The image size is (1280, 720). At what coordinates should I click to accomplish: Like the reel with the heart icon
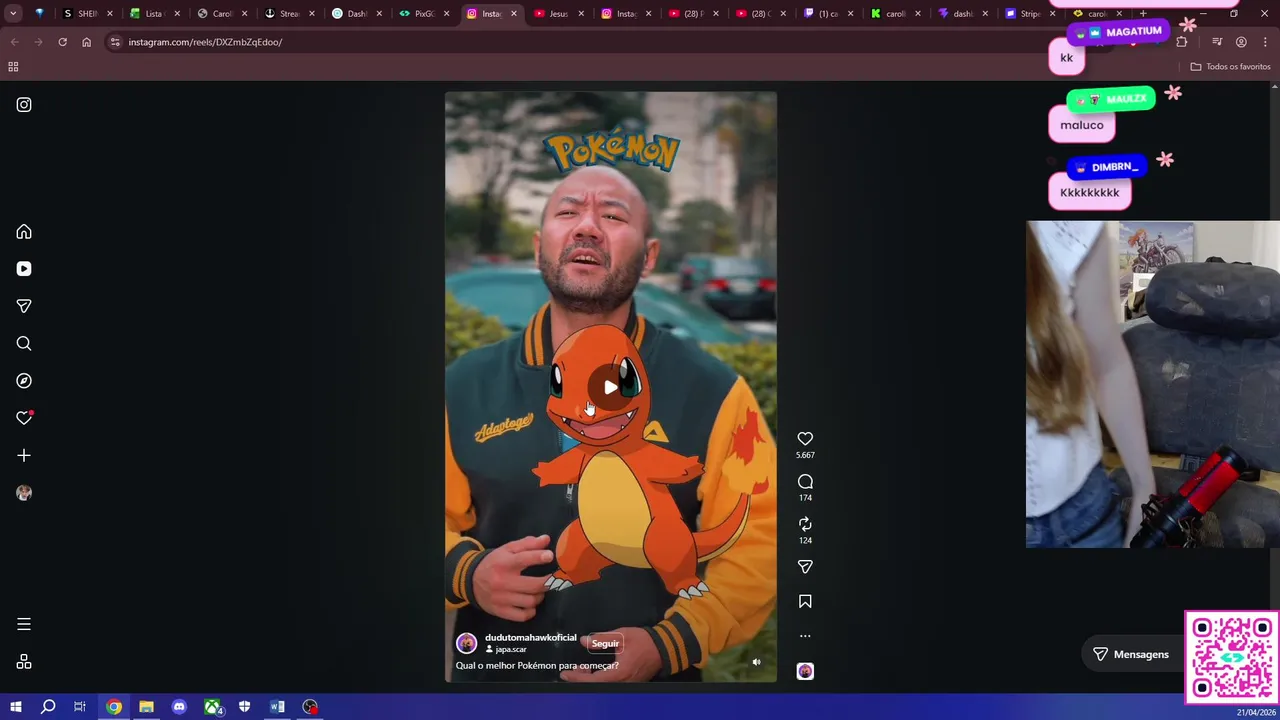805,439
